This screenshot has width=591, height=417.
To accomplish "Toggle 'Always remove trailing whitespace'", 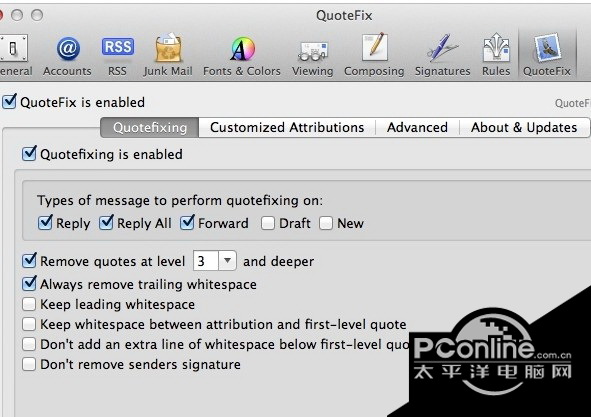I will 29,284.
